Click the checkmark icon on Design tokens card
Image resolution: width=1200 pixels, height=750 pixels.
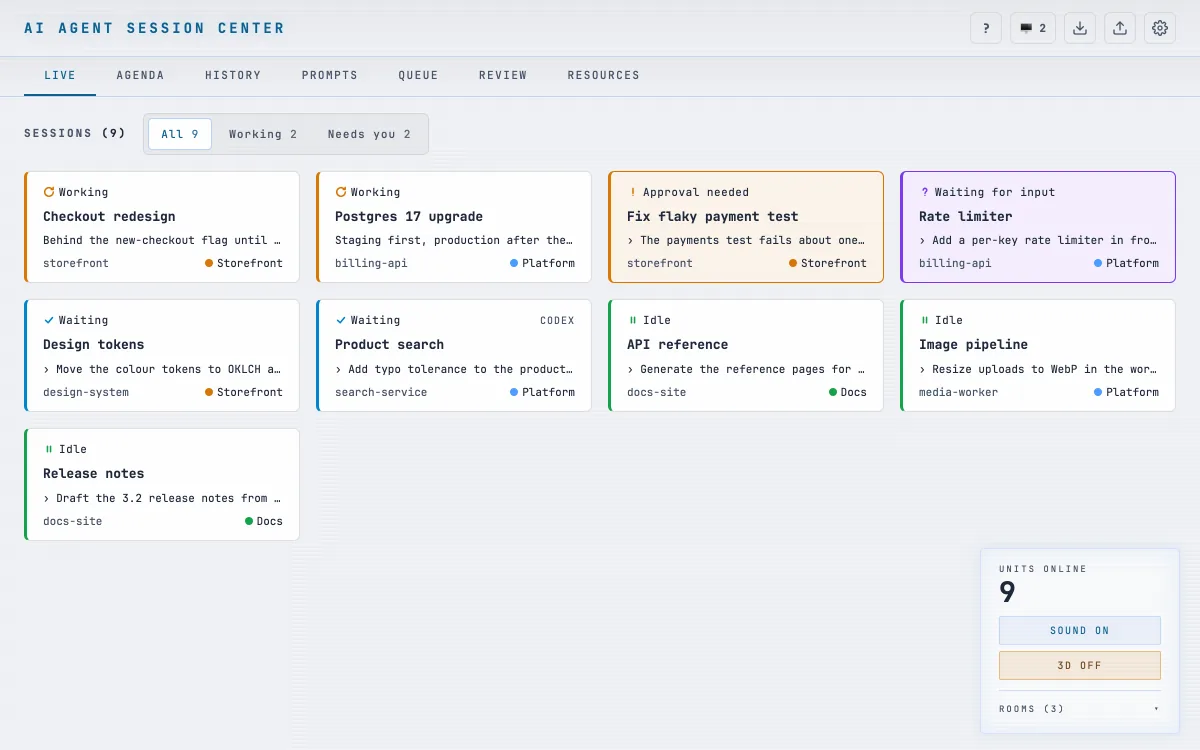point(49,320)
